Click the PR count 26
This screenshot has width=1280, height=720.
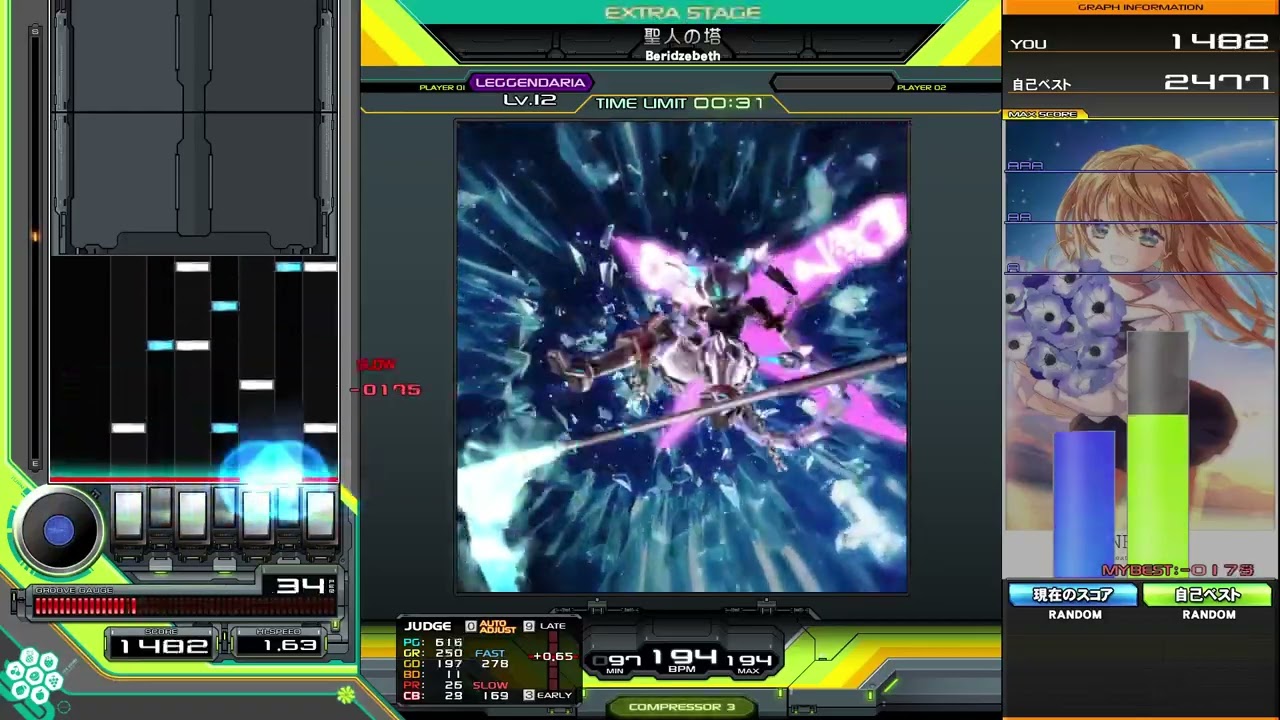453,686
